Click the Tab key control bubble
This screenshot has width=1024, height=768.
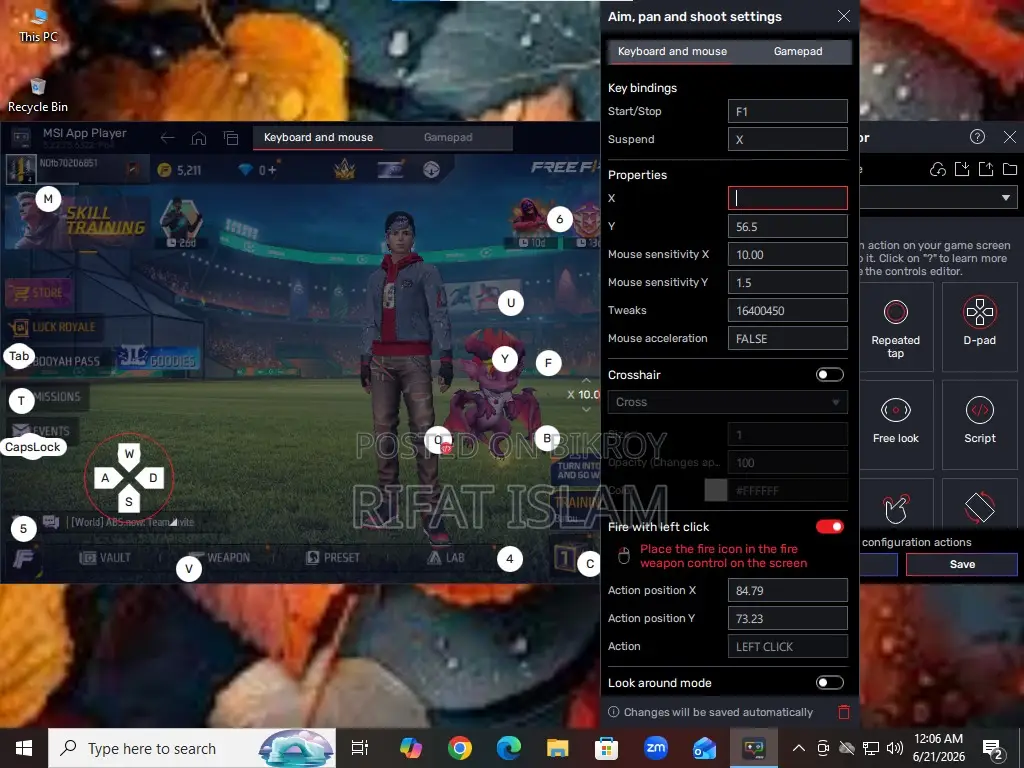click(19, 356)
